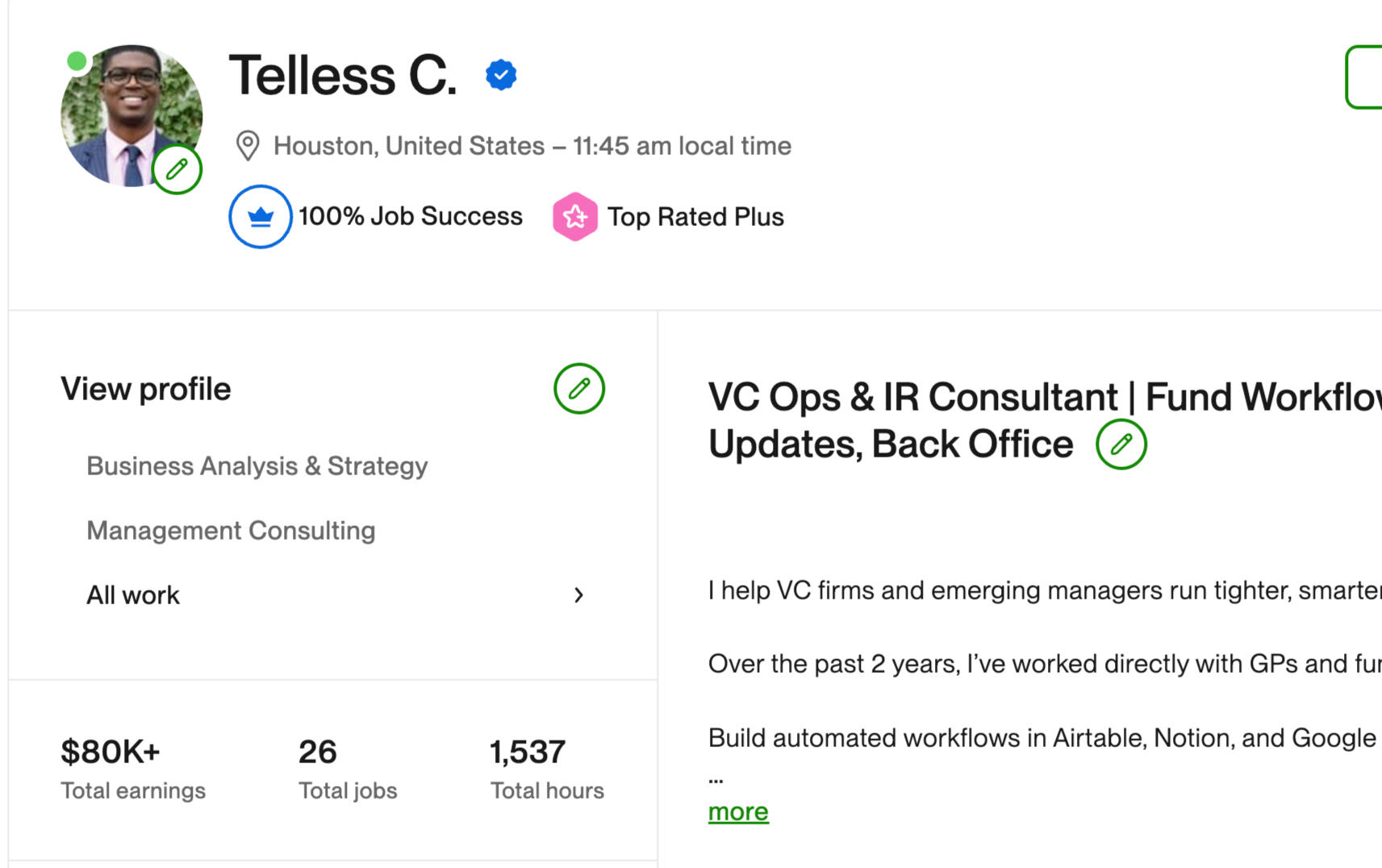Click the blue verified checkmark badge
1382x868 pixels.
(x=501, y=75)
